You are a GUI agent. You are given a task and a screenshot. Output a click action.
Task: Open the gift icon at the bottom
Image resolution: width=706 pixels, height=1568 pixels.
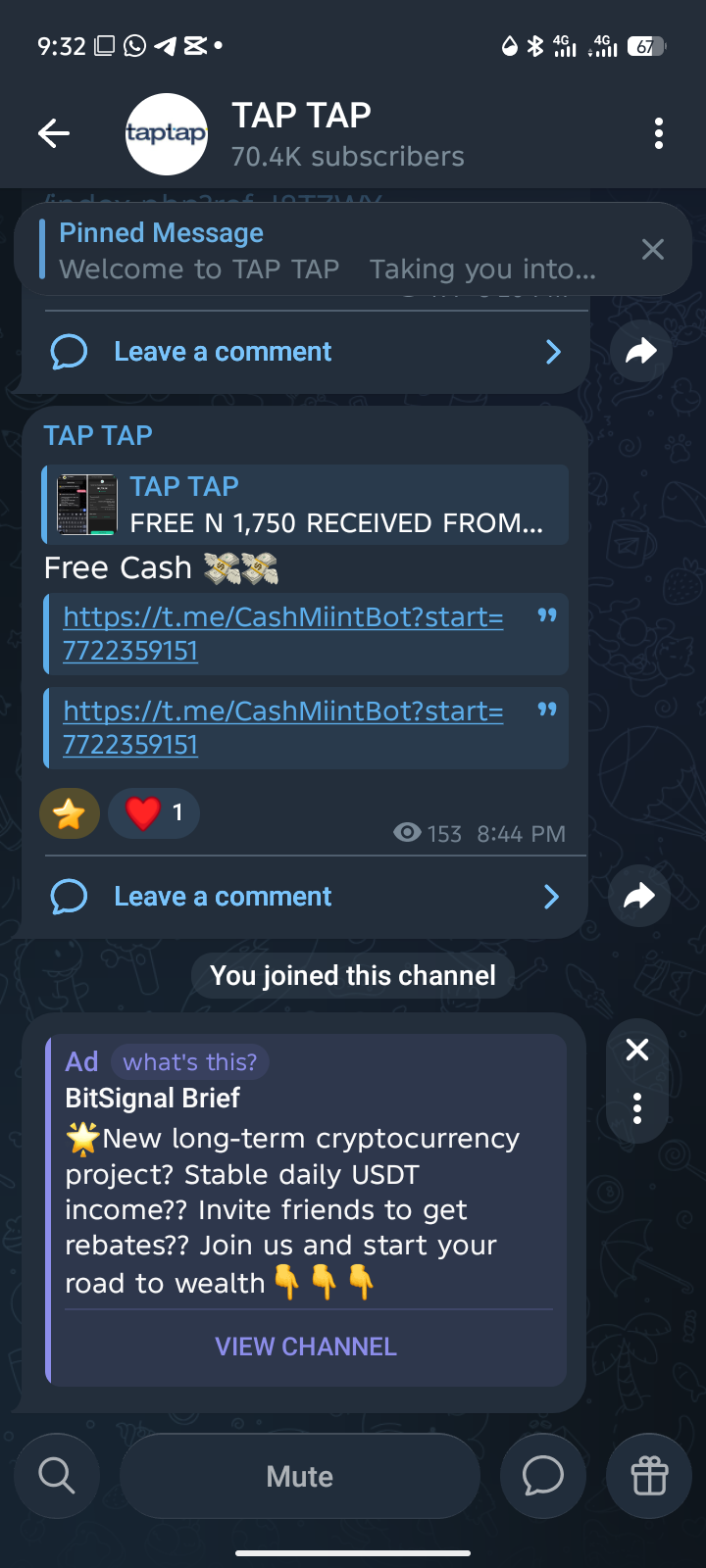coord(649,1476)
